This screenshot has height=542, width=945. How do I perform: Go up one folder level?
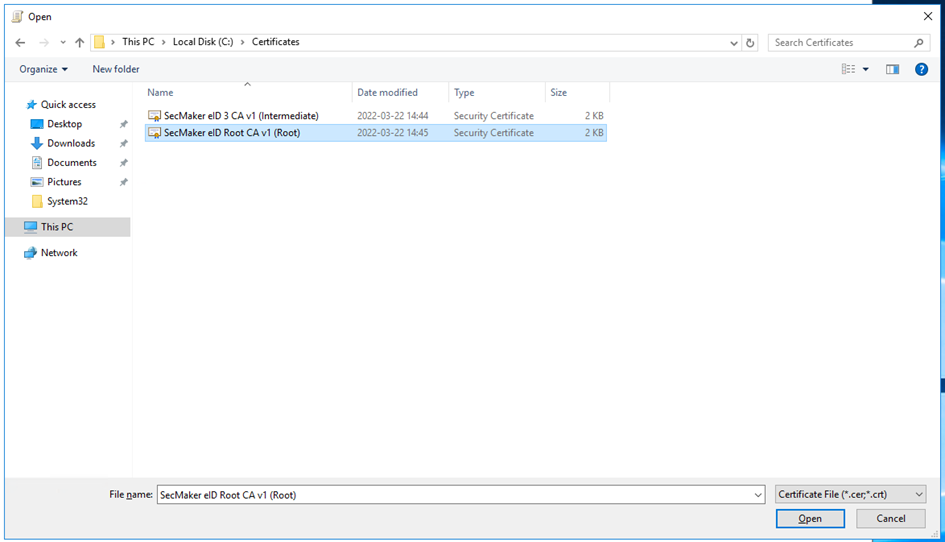tap(80, 42)
